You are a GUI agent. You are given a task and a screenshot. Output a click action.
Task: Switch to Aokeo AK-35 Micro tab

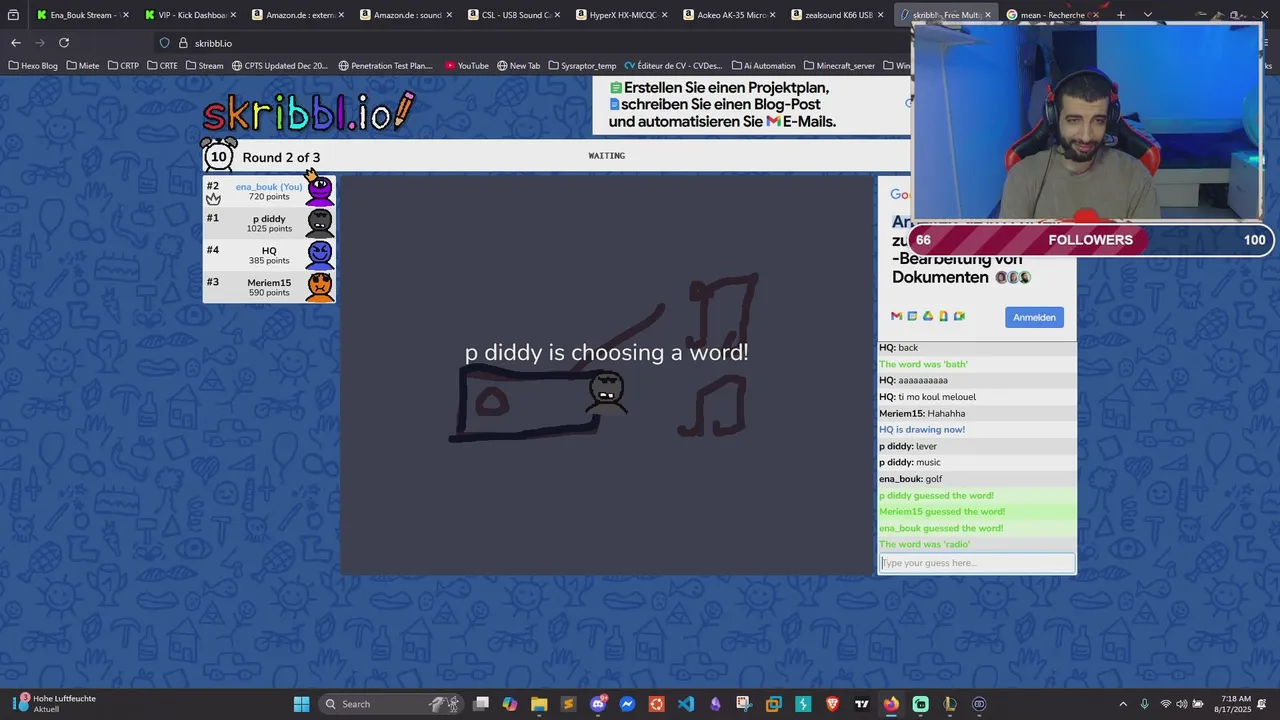tap(730, 15)
